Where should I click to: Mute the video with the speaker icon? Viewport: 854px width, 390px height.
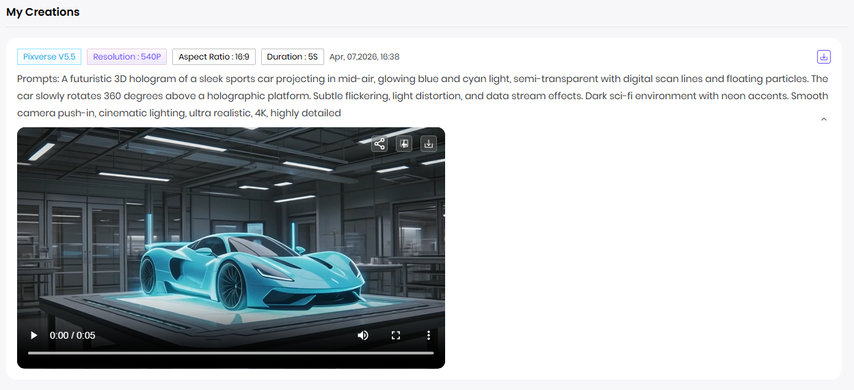[x=363, y=335]
